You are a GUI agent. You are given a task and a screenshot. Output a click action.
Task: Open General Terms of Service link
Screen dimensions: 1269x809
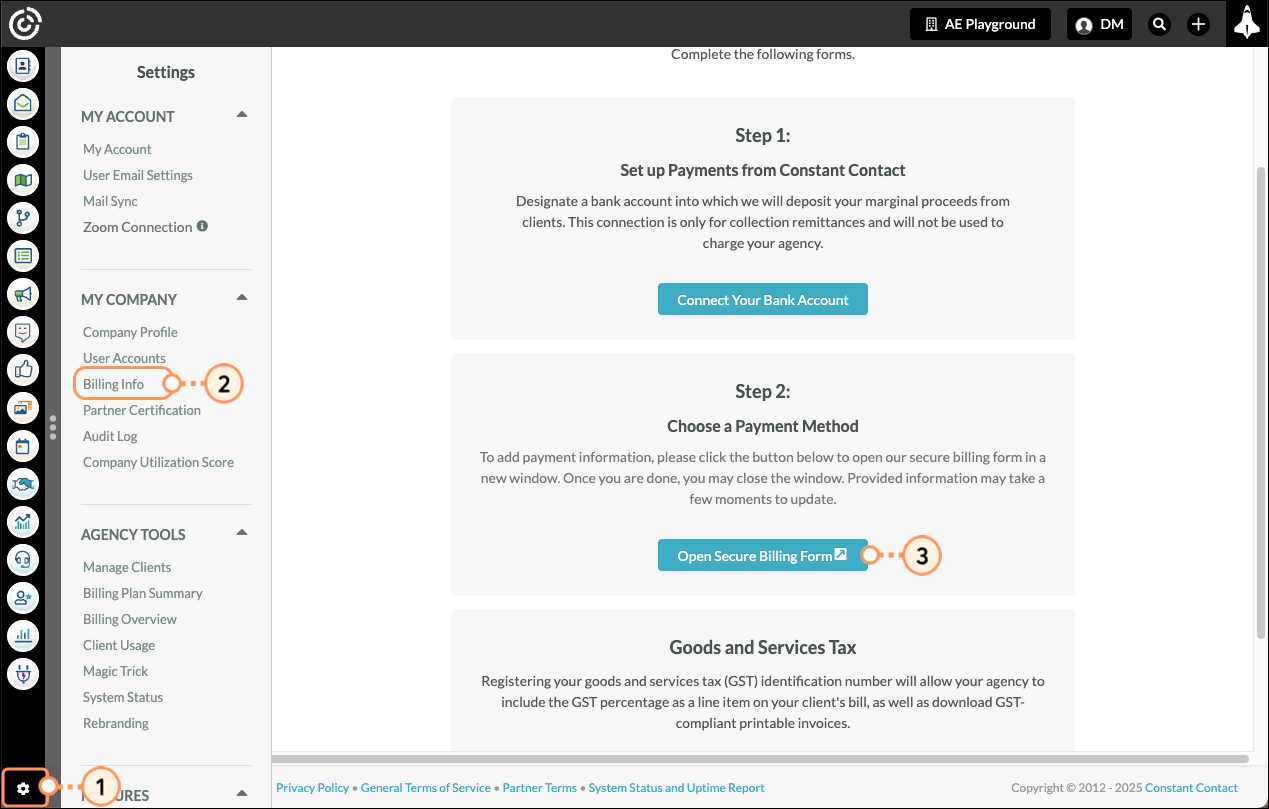[x=426, y=788]
